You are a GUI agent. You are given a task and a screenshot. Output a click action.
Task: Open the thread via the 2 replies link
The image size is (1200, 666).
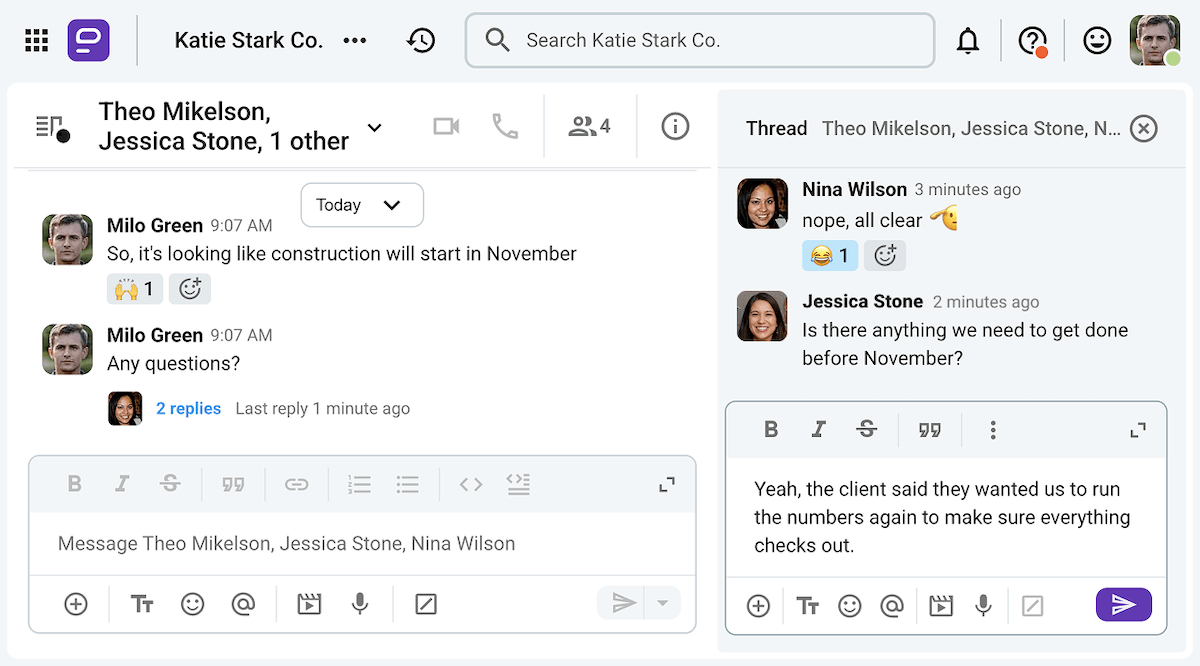click(189, 408)
